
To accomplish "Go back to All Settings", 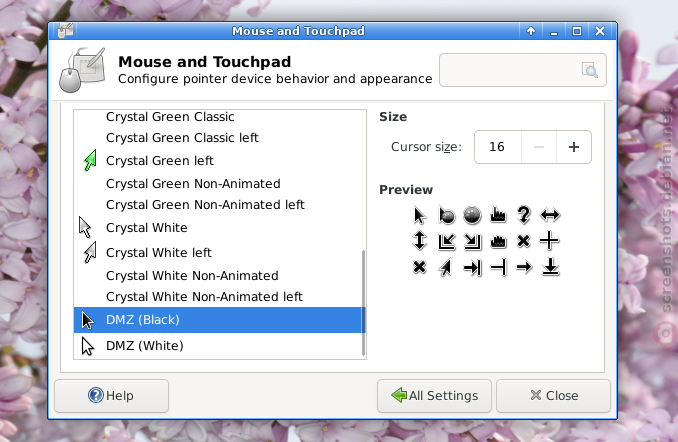I will click(x=434, y=396).
